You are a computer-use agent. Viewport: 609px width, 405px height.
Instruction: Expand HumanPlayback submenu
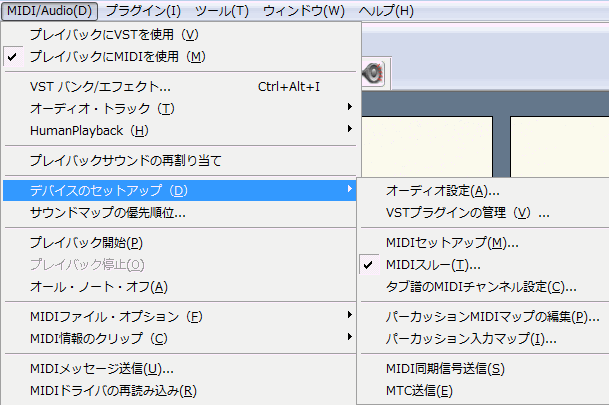pyautogui.click(x=179, y=130)
